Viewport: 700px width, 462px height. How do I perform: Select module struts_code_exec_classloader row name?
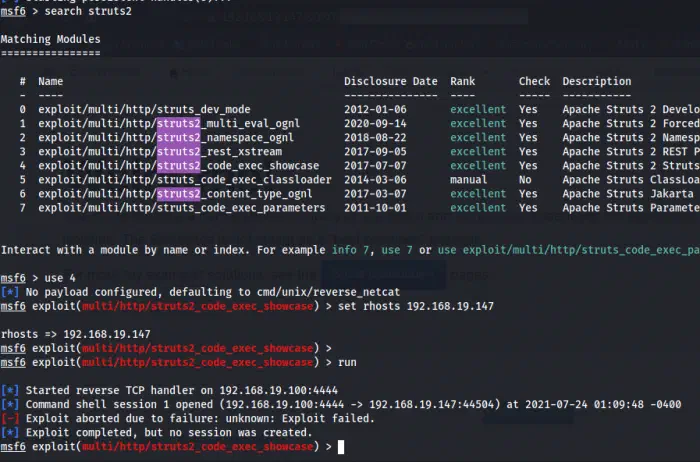(x=185, y=179)
